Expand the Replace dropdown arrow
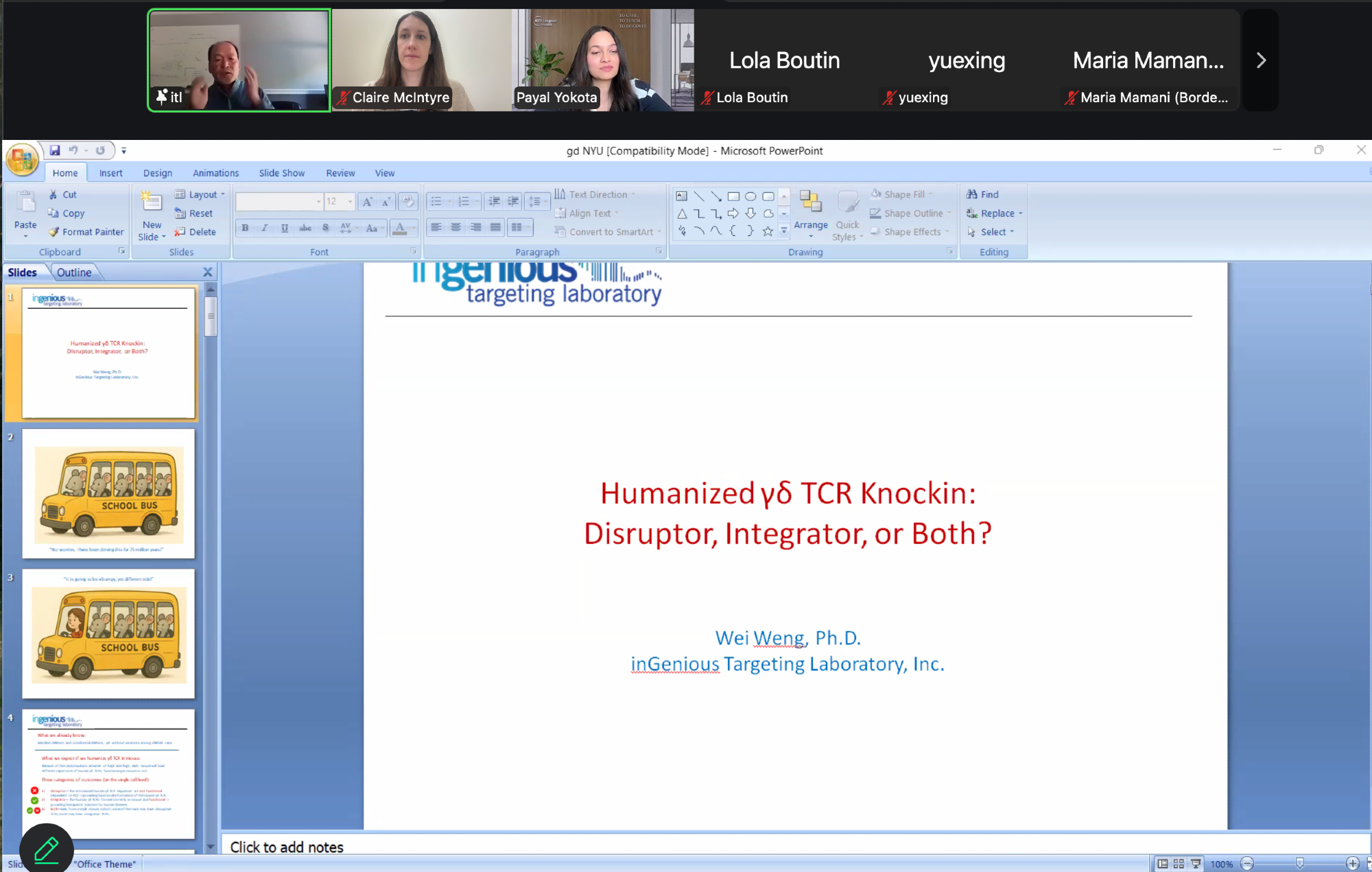Viewport: 1372px width, 872px height. pyautogui.click(x=1021, y=213)
